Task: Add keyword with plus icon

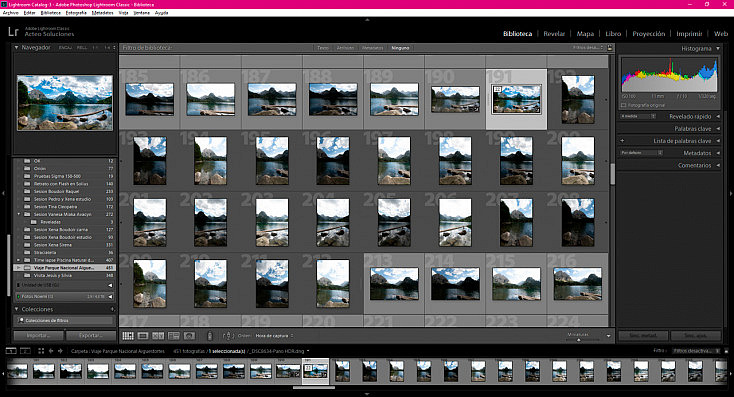Action: [x=622, y=140]
